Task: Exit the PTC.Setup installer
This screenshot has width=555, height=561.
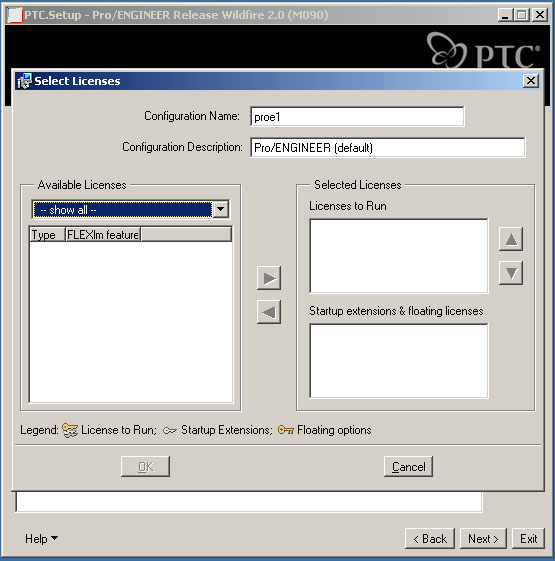Action: click(529, 538)
